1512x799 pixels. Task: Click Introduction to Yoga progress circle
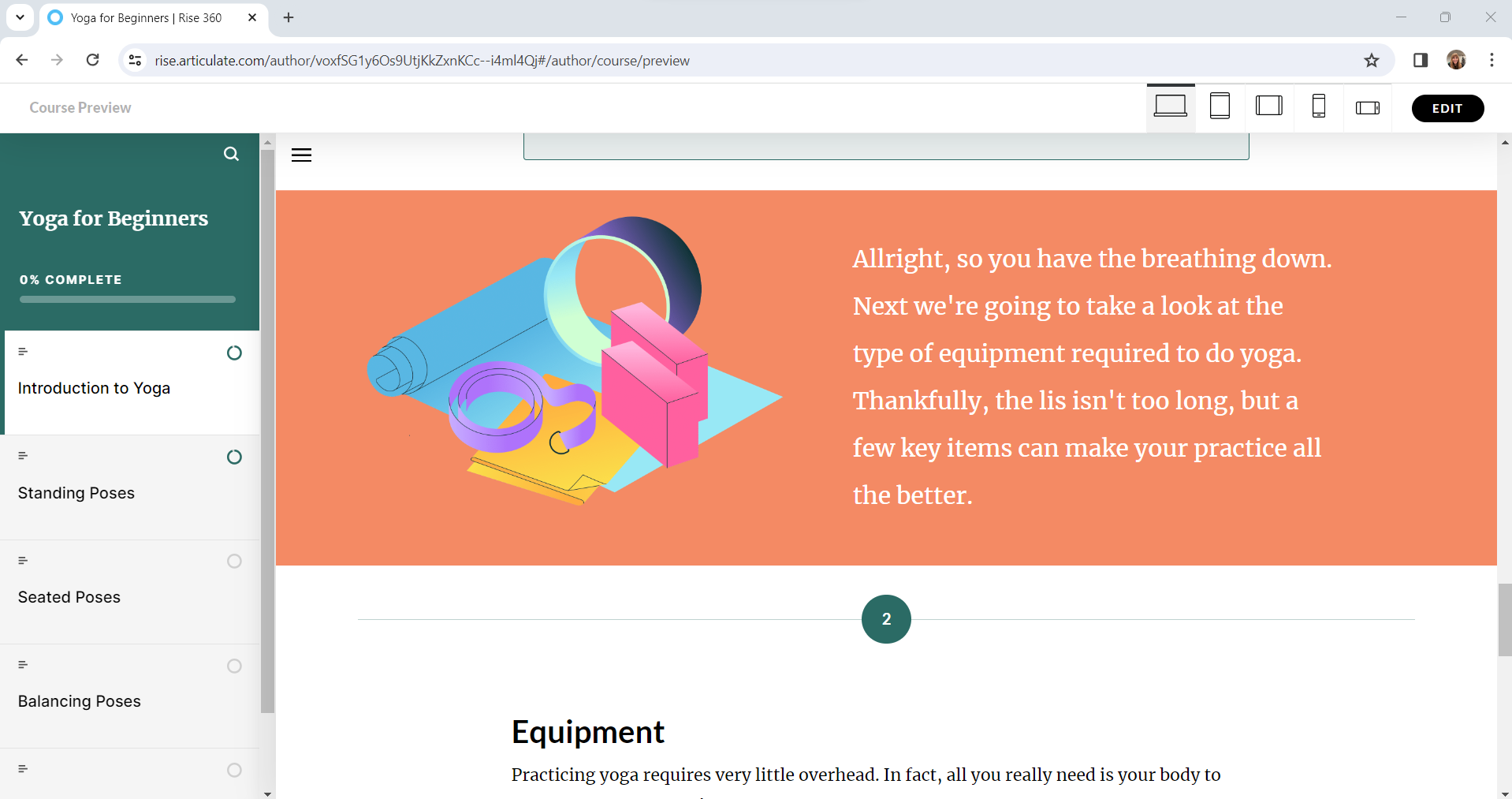click(234, 353)
